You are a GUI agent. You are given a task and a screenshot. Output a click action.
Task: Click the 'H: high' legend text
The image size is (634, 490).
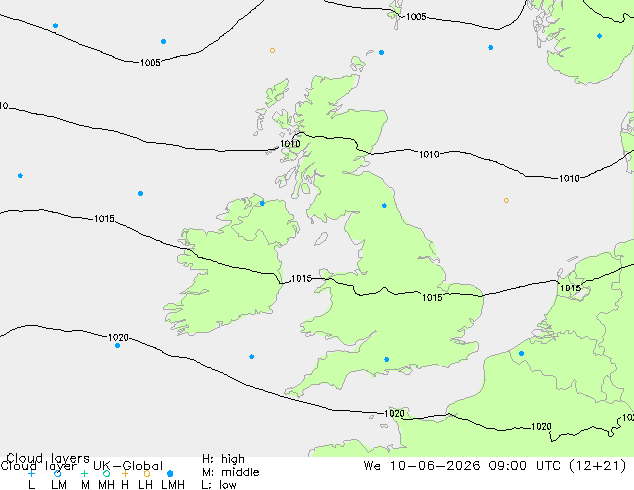[x=223, y=459]
